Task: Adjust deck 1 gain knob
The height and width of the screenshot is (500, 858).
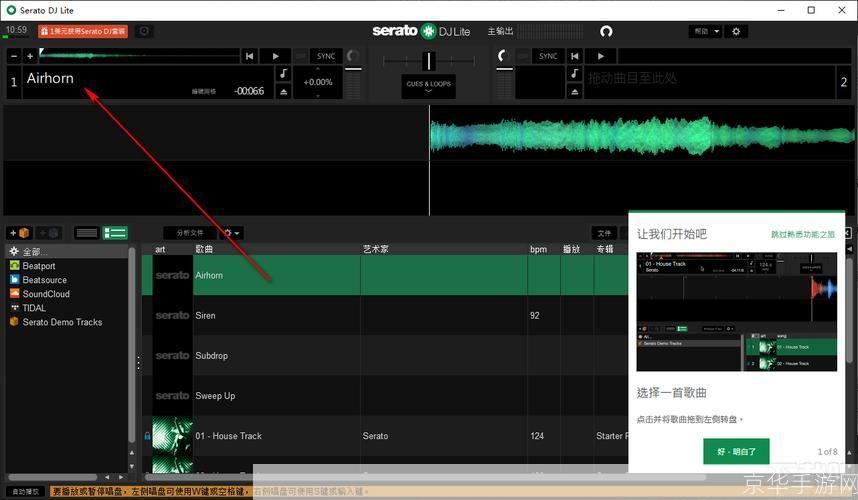Action: [x=353, y=56]
